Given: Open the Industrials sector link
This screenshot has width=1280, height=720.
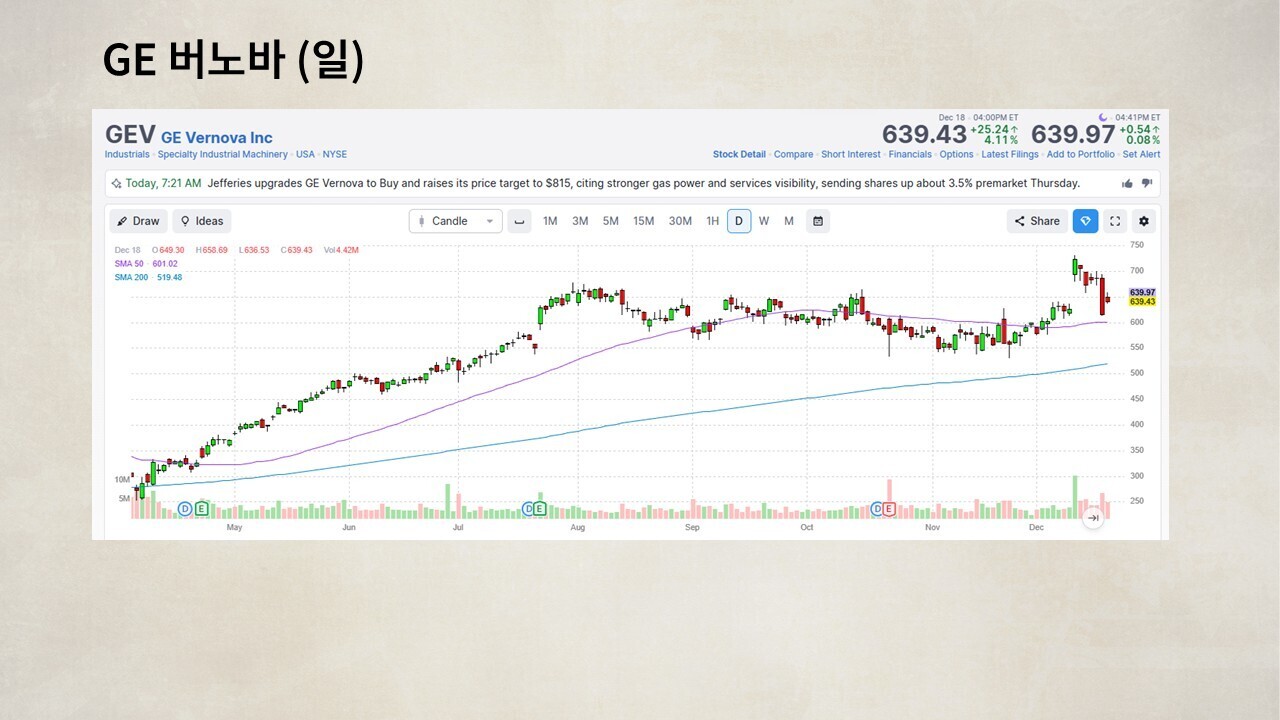Looking at the screenshot, I should pos(127,155).
